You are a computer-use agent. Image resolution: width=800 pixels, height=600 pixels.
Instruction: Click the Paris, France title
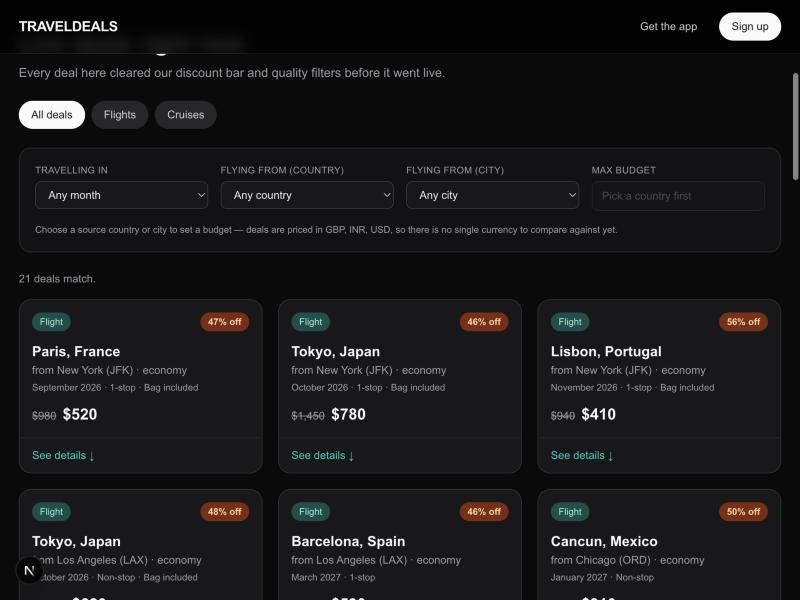click(76, 352)
